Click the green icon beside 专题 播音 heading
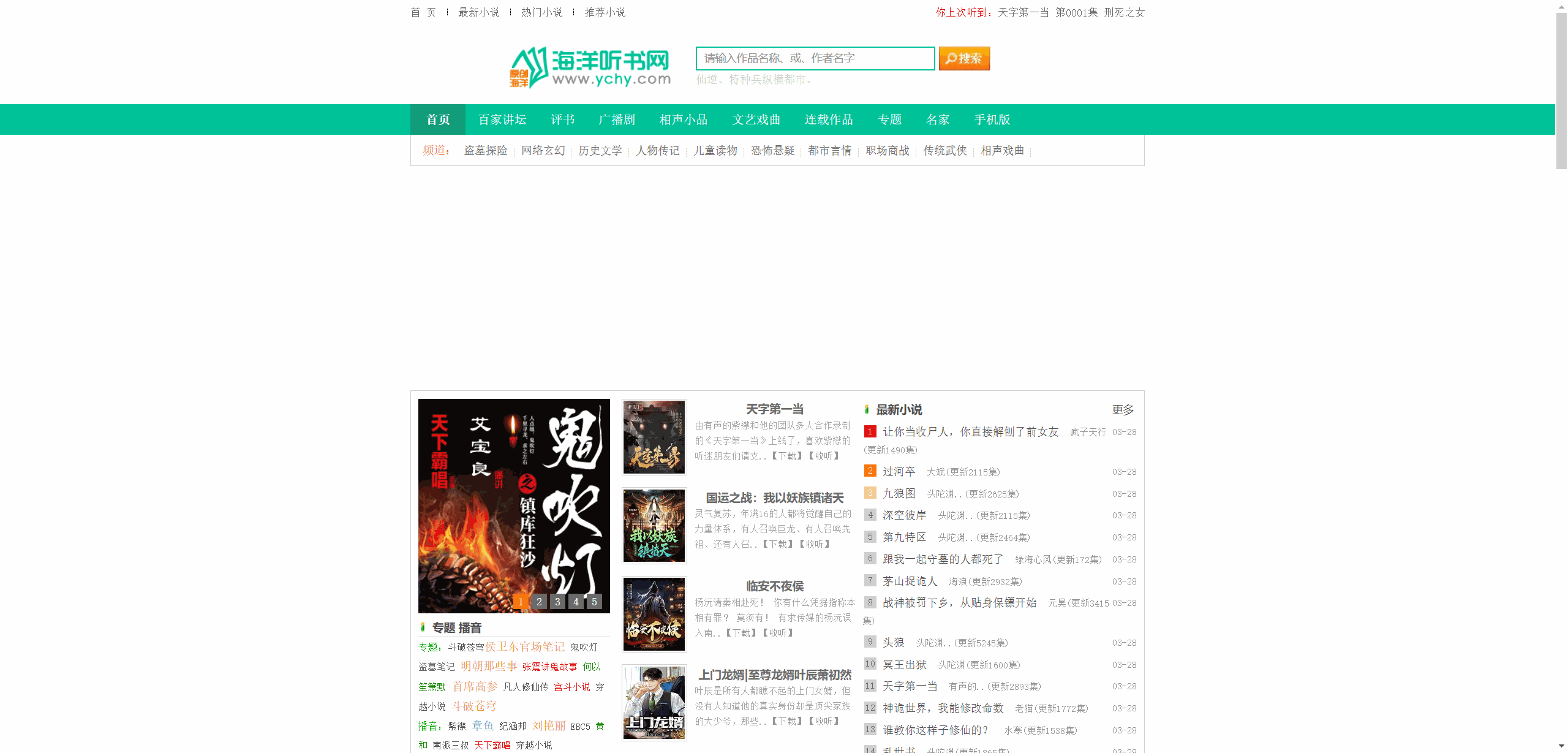Image resolution: width=1568 pixels, height=753 pixels. 423,627
